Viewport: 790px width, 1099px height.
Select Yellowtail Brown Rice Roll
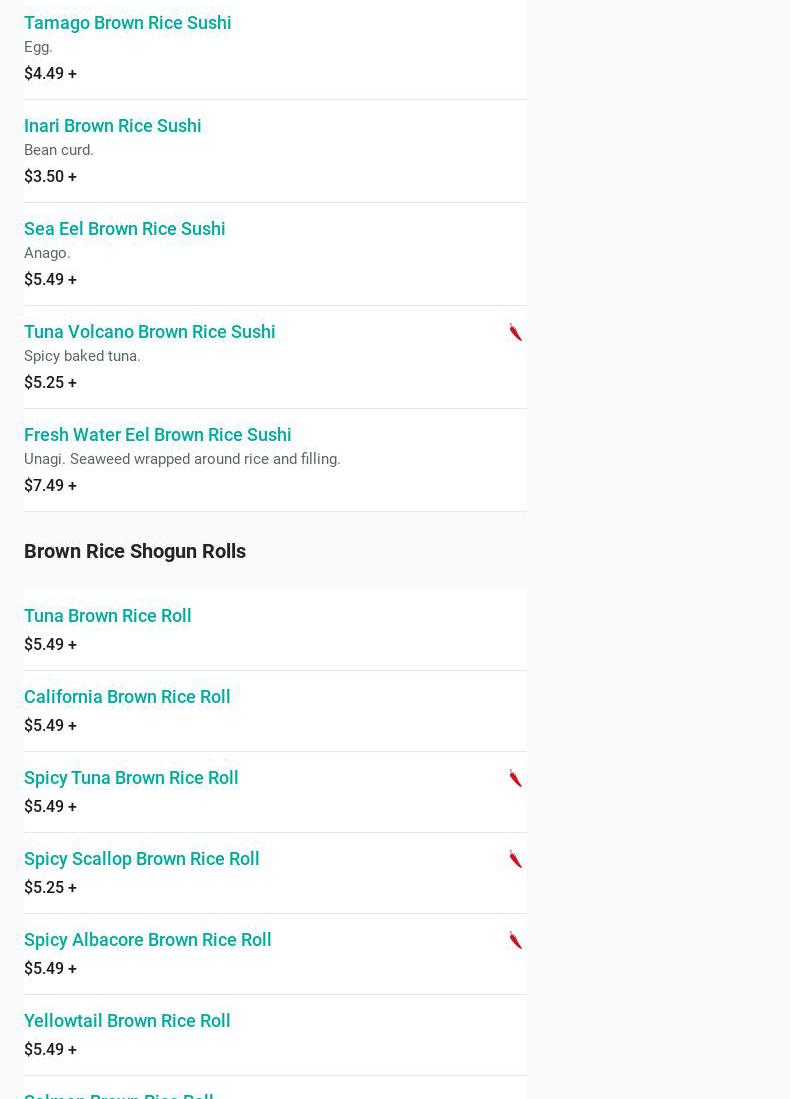coord(127,1020)
